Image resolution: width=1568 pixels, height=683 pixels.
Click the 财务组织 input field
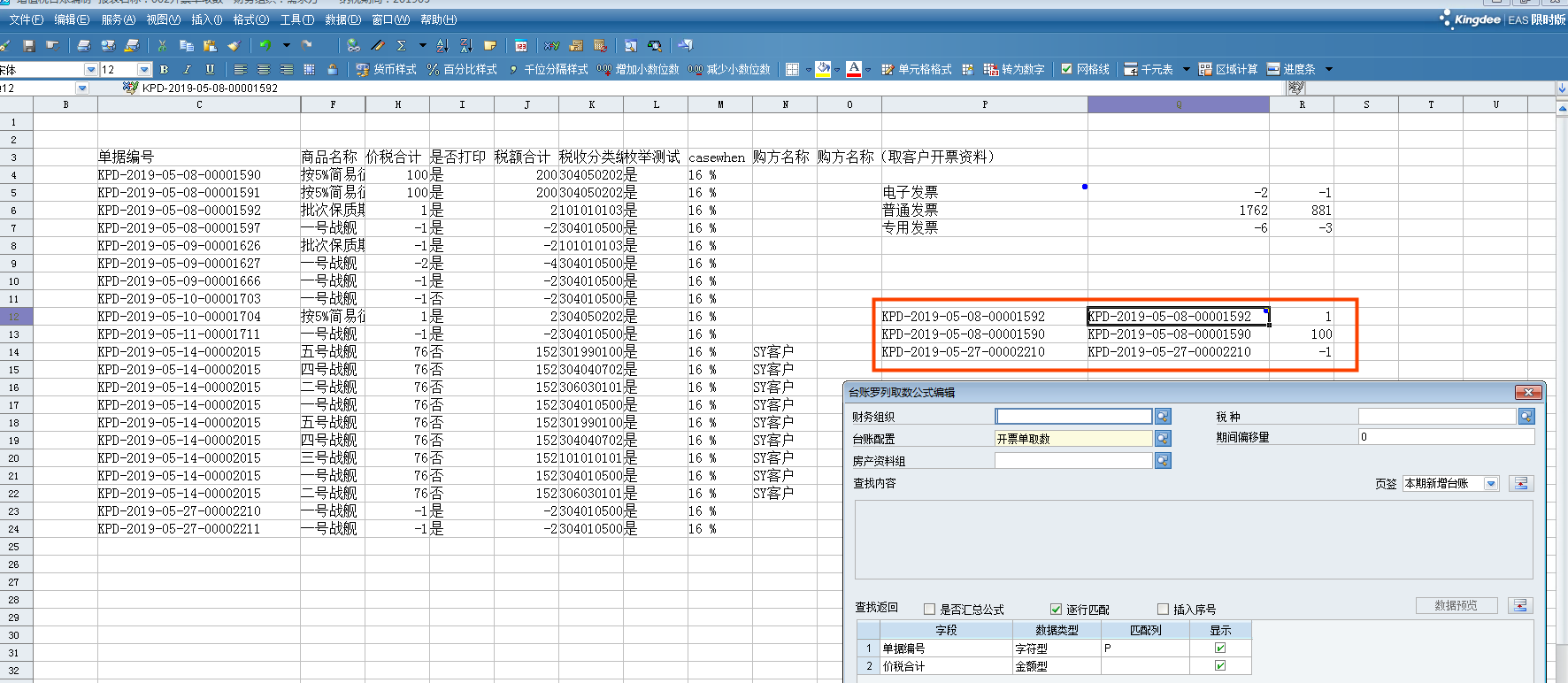pos(1073,416)
